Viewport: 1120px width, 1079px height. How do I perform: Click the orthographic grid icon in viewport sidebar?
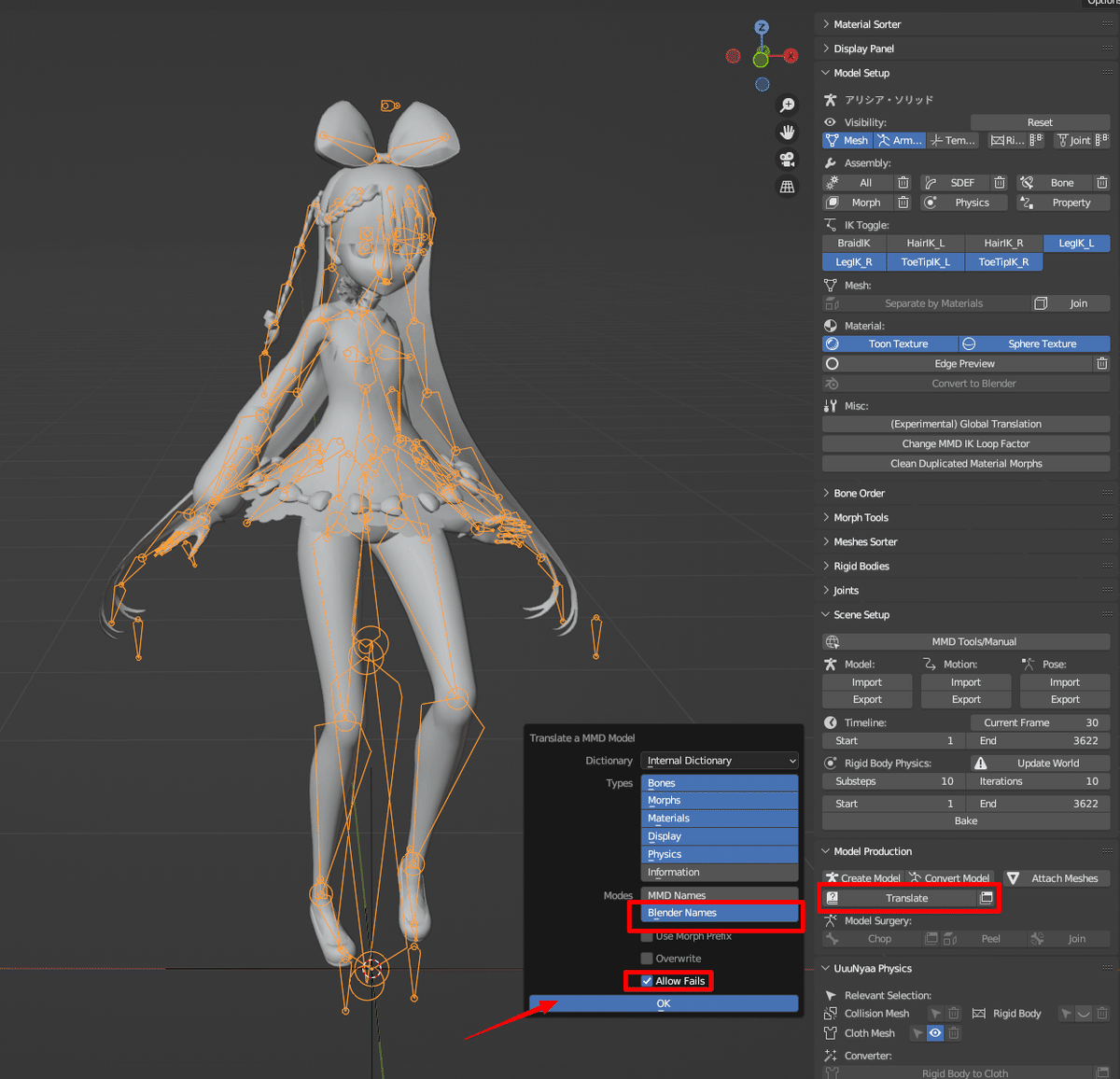pyautogui.click(x=788, y=186)
